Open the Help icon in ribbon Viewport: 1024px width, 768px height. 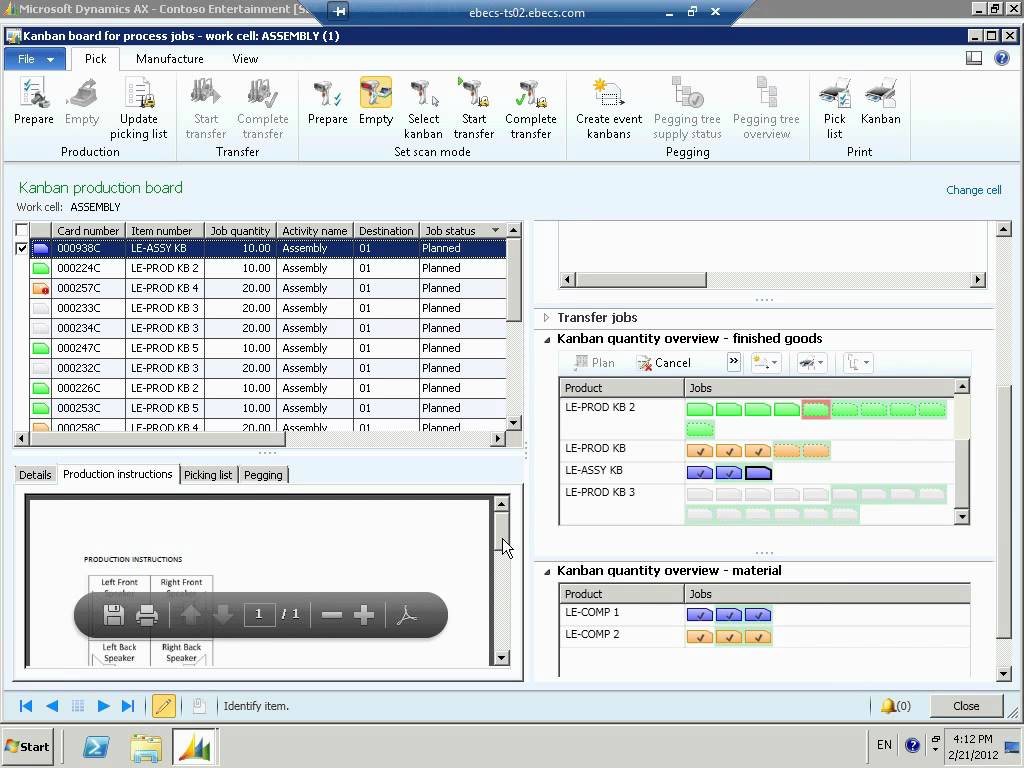pyautogui.click(x=1002, y=58)
